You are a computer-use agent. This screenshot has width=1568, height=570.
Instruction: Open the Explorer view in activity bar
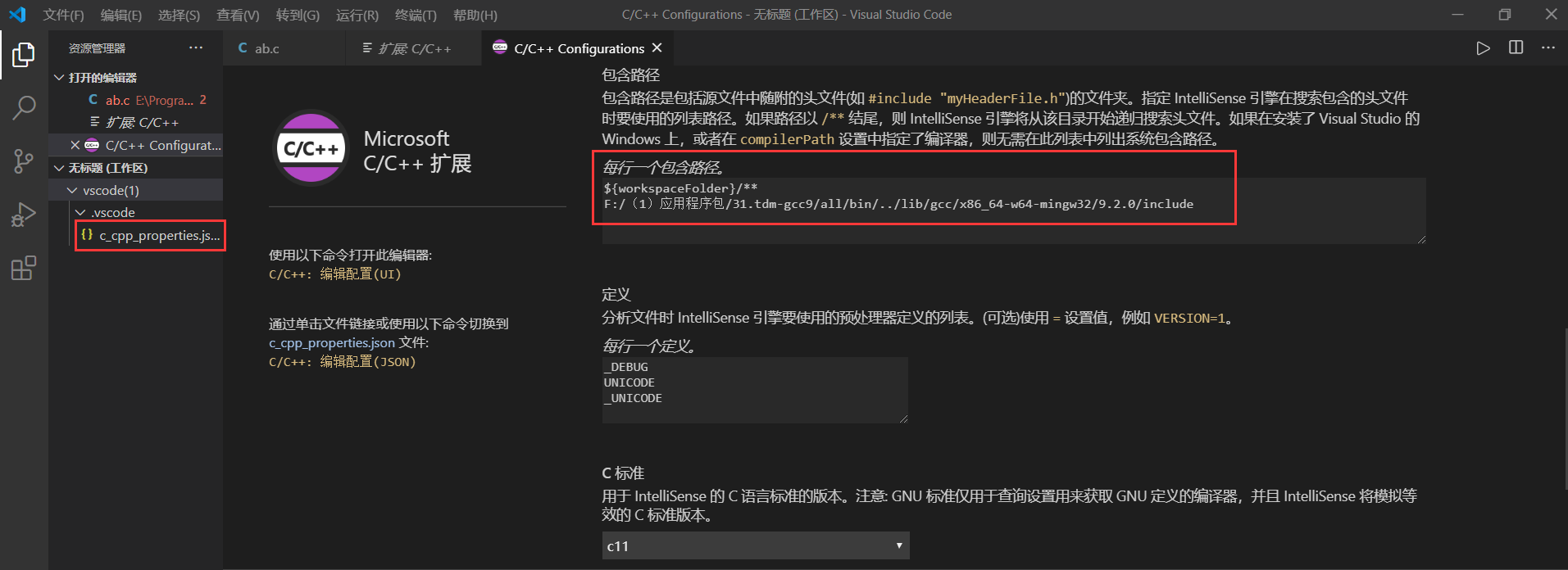point(24,55)
